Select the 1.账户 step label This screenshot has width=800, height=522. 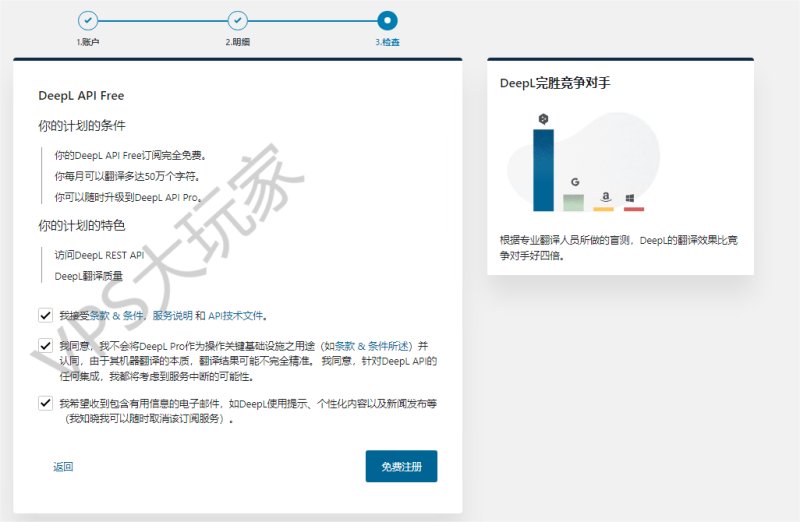tap(88, 42)
